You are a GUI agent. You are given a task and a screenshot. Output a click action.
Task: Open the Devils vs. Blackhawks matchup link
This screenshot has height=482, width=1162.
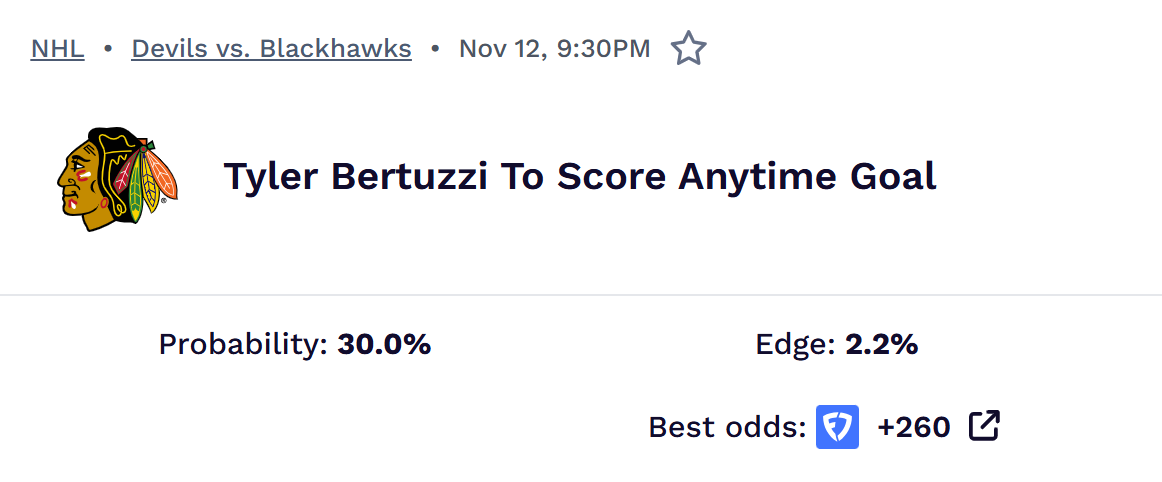click(x=271, y=48)
